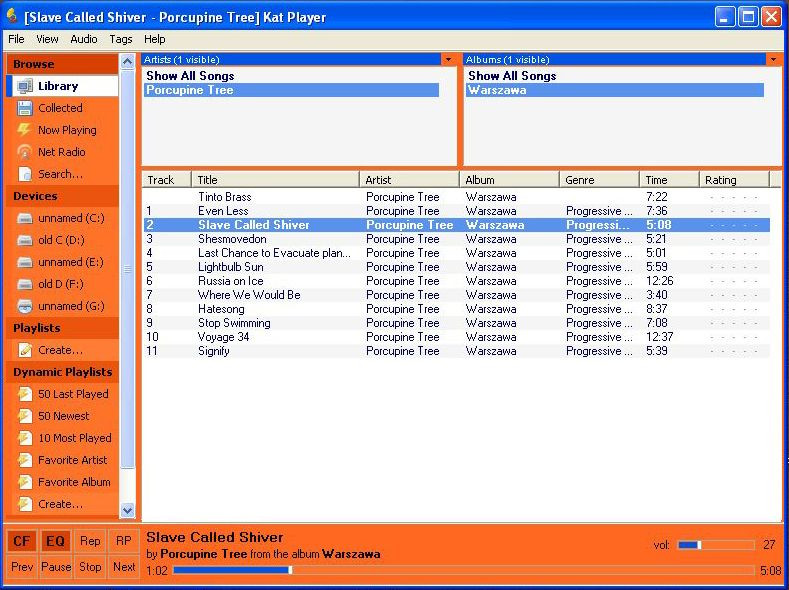The height and width of the screenshot is (590, 789).
Task: Select the Russia on Ice song row
Action: (456, 281)
